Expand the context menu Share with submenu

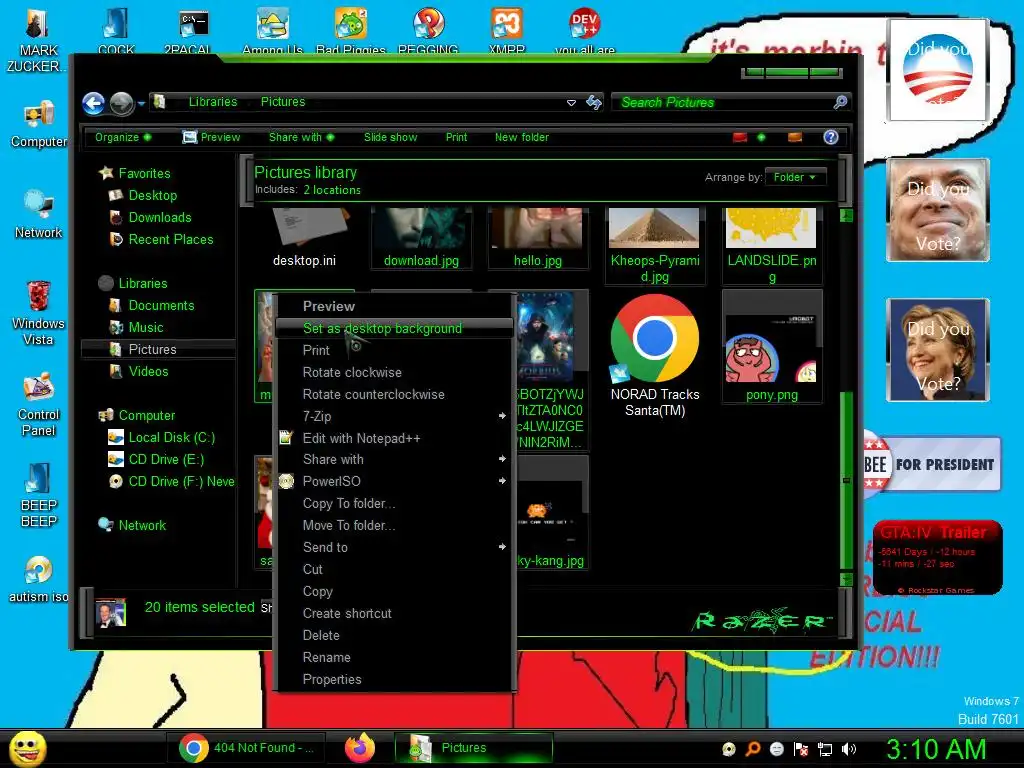394,459
